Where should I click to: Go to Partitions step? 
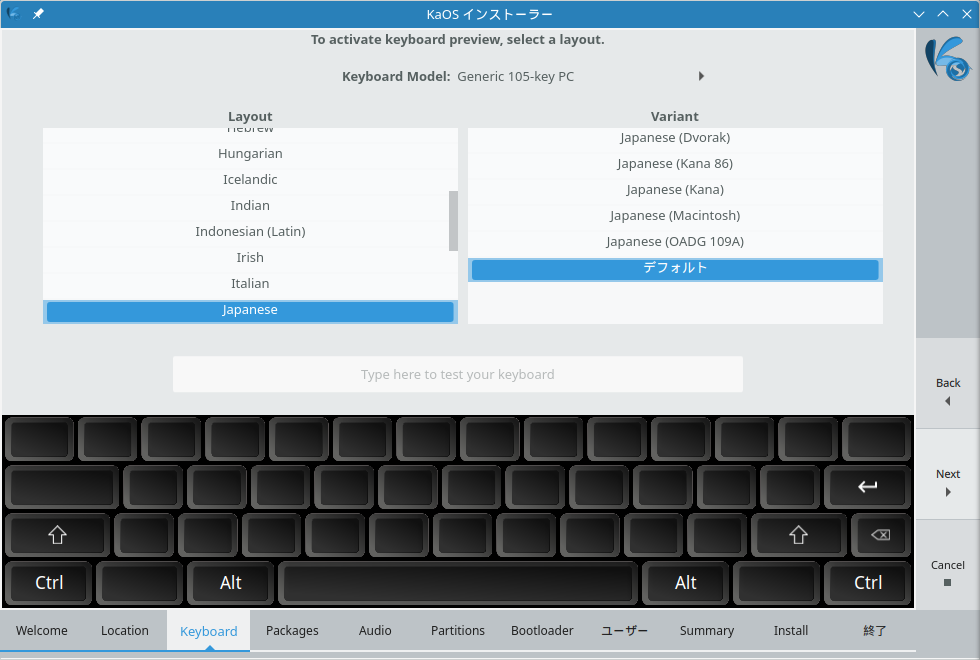(458, 631)
